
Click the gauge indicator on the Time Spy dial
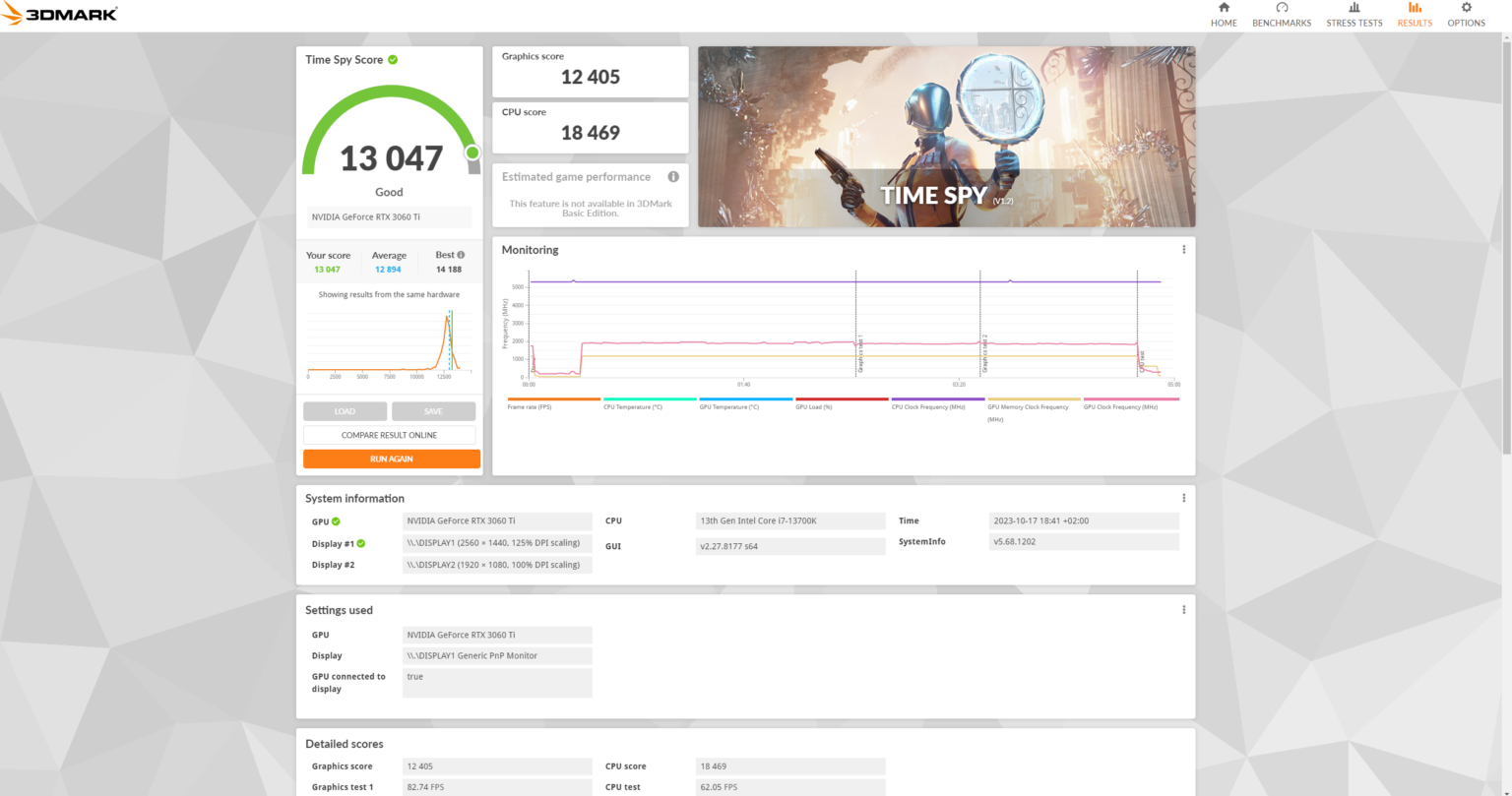point(472,152)
